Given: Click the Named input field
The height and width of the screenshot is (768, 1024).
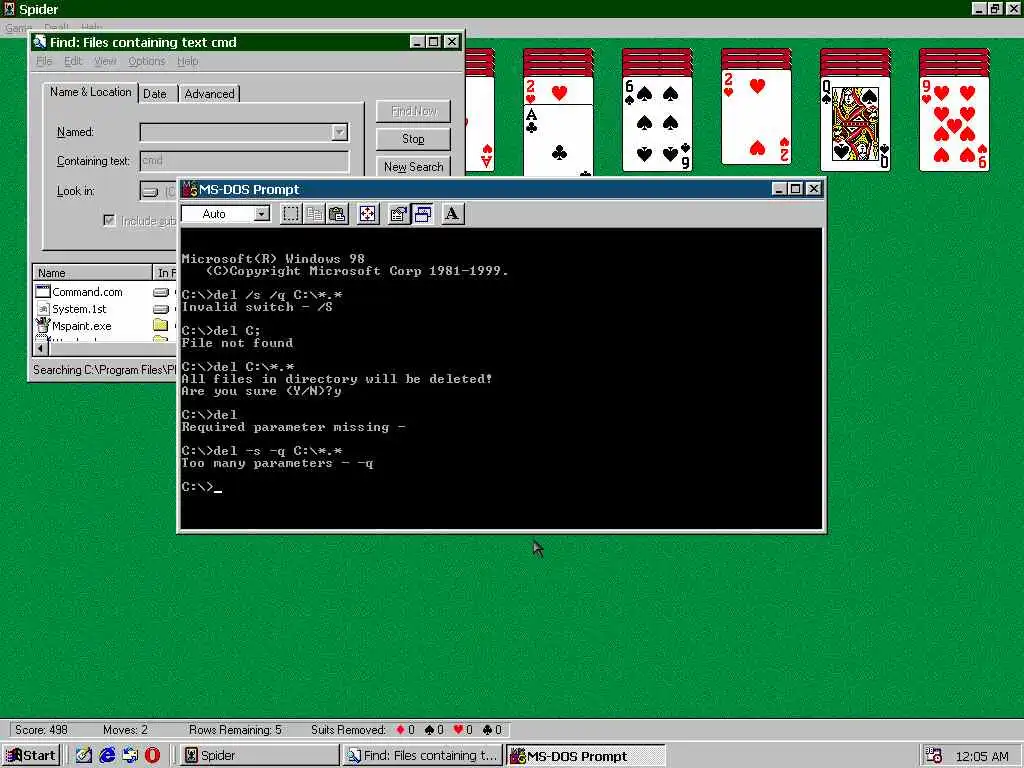Looking at the screenshot, I should point(236,132).
